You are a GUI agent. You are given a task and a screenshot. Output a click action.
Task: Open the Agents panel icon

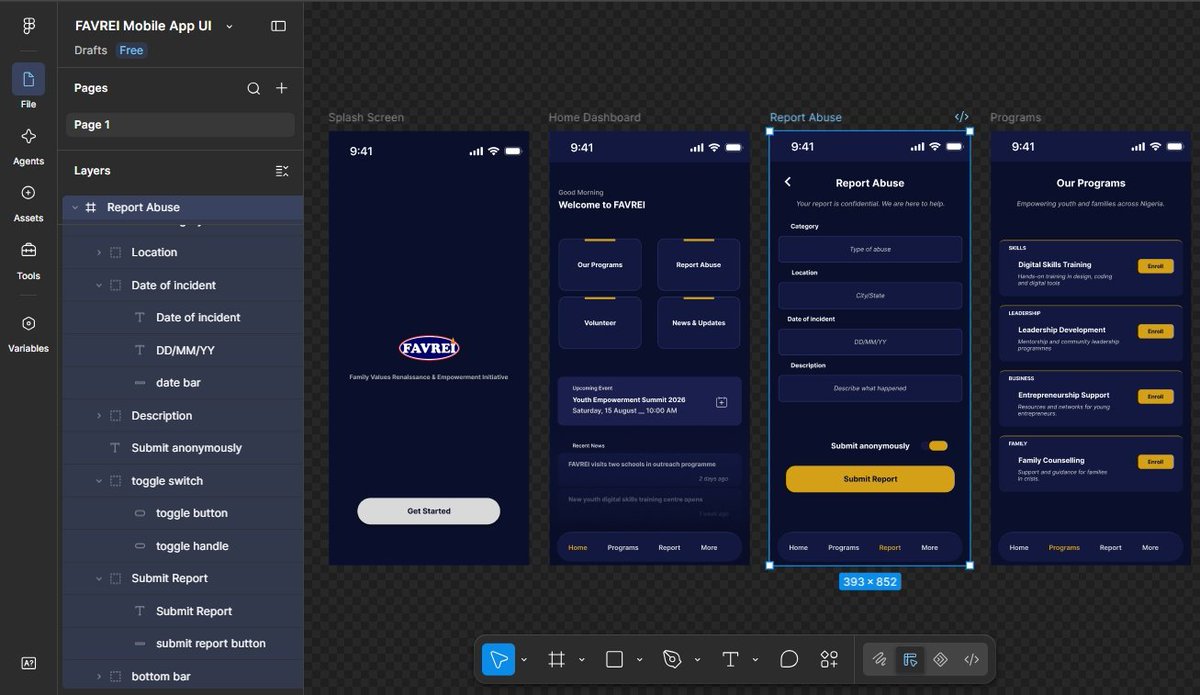pyautogui.click(x=28, y=137)
